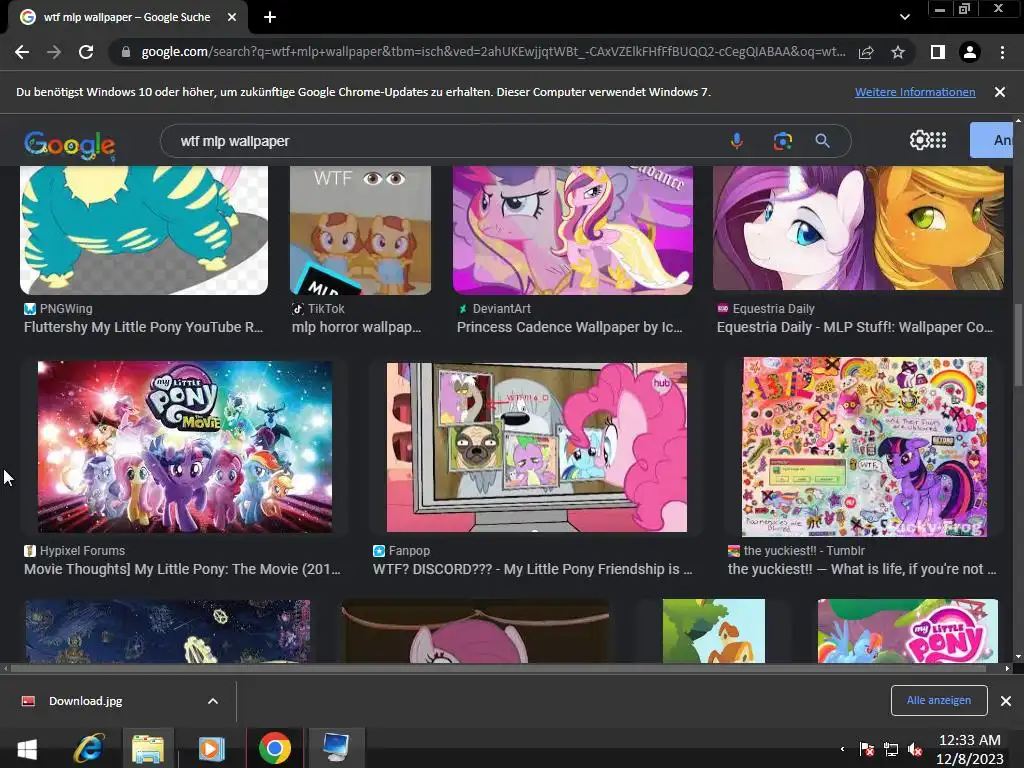
Task: Open the My Little Pony logo image in the last row
Action: (908, 631)
